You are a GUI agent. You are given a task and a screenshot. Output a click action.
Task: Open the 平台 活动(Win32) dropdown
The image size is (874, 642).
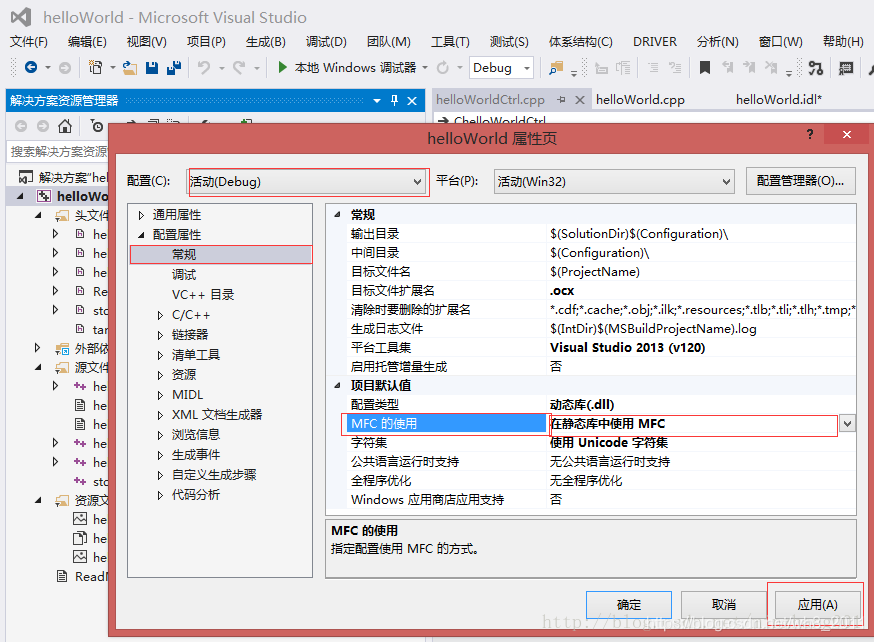(x=726, y=182)
